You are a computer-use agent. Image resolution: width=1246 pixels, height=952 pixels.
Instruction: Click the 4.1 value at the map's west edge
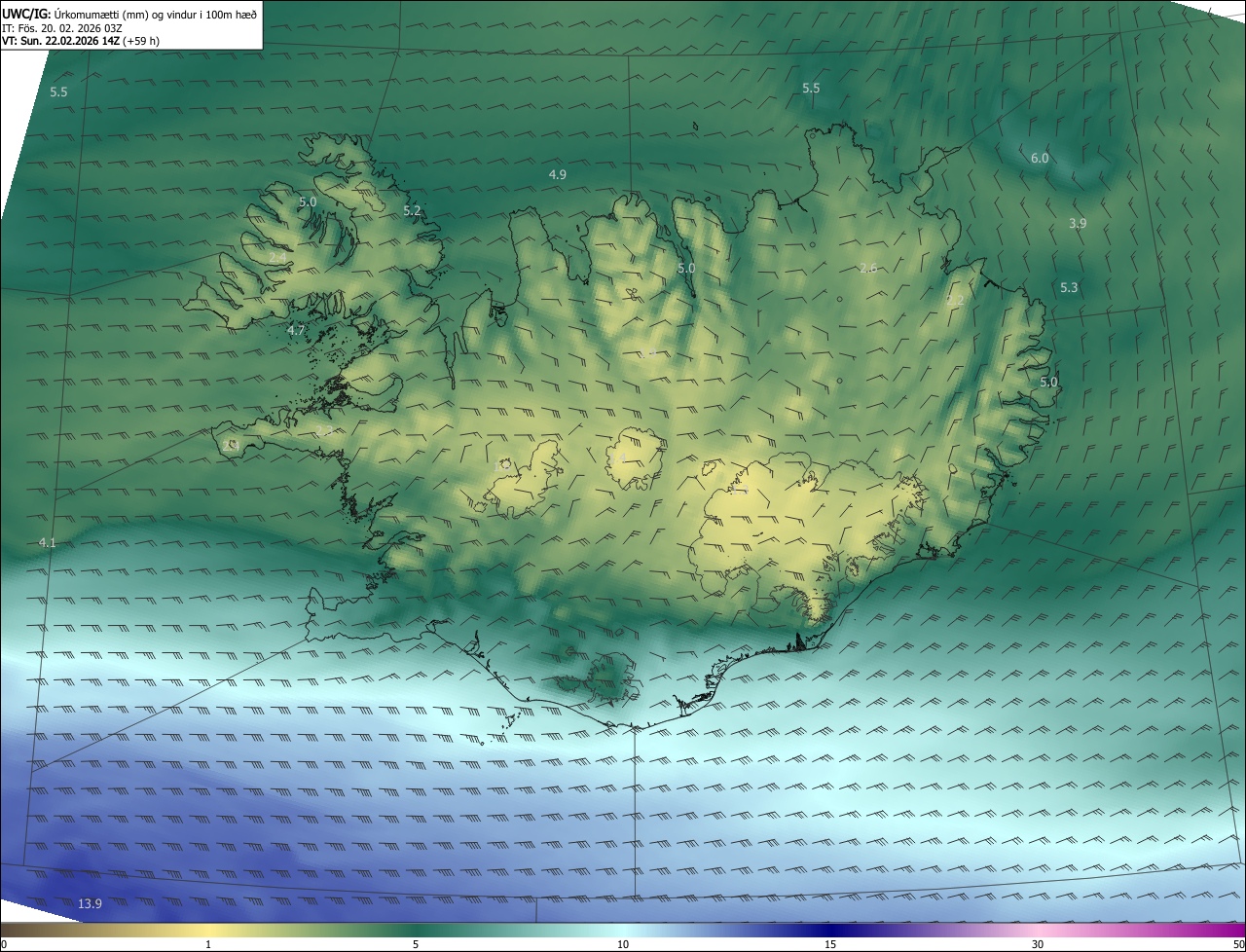(x=48, y=542)
